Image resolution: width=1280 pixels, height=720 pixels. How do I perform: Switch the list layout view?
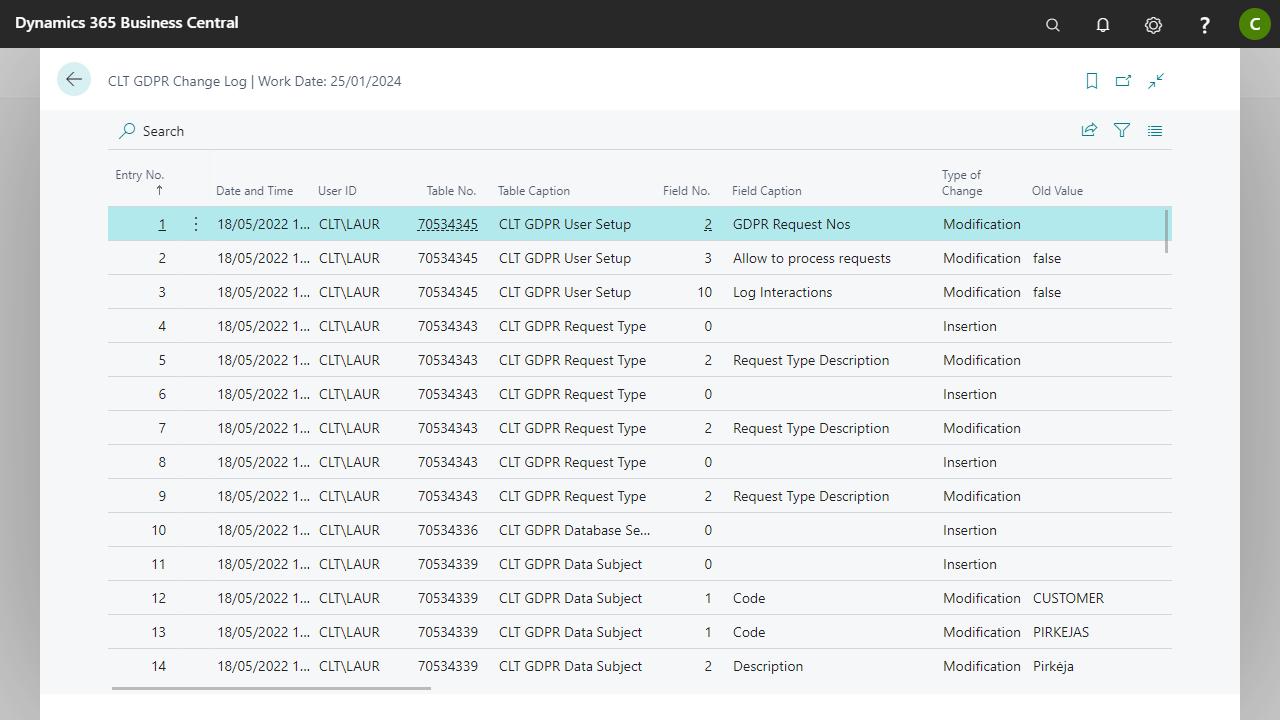click(x=1155, y=130)
